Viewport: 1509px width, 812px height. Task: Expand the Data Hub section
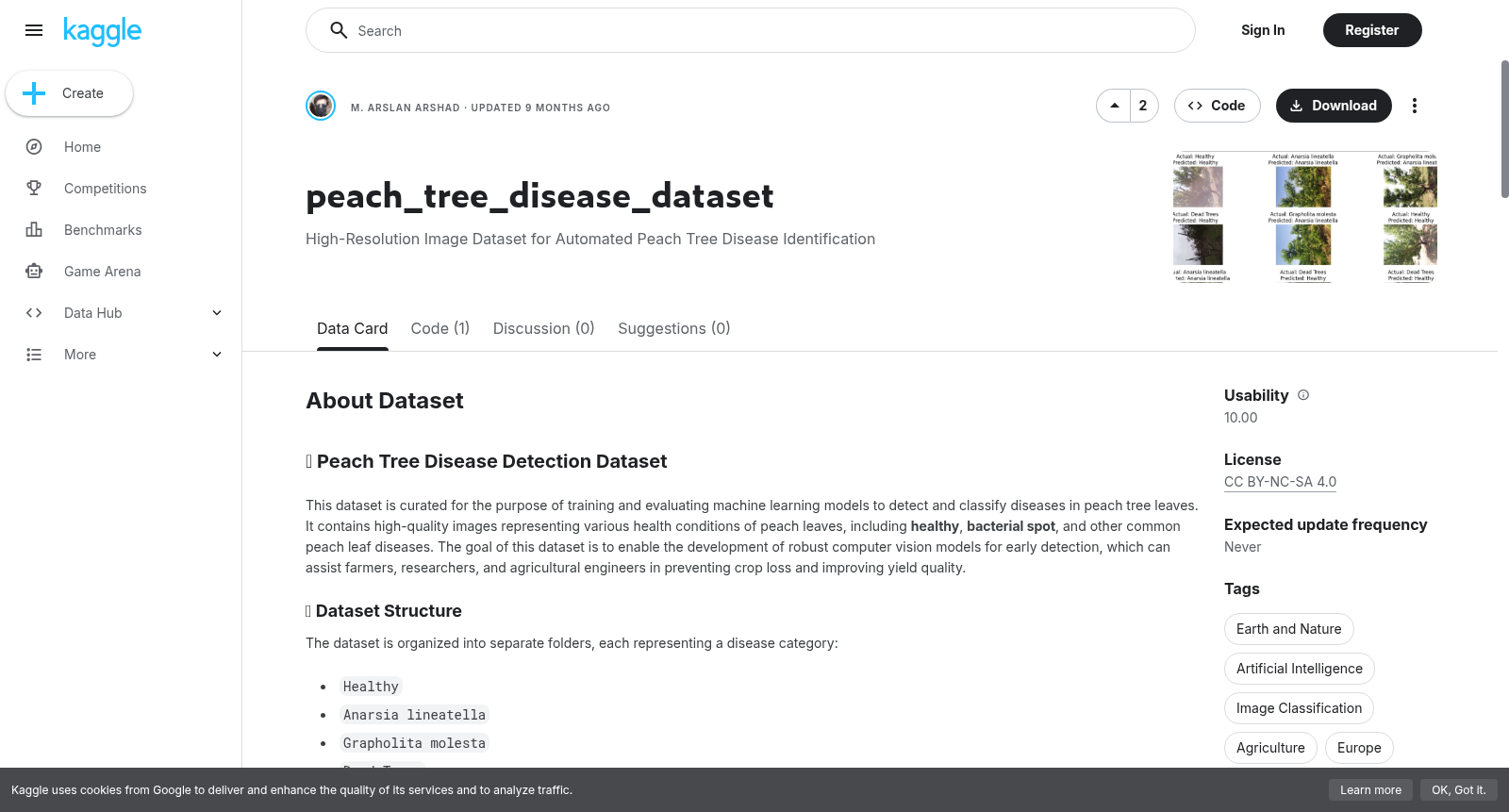[x=217, y=313]
